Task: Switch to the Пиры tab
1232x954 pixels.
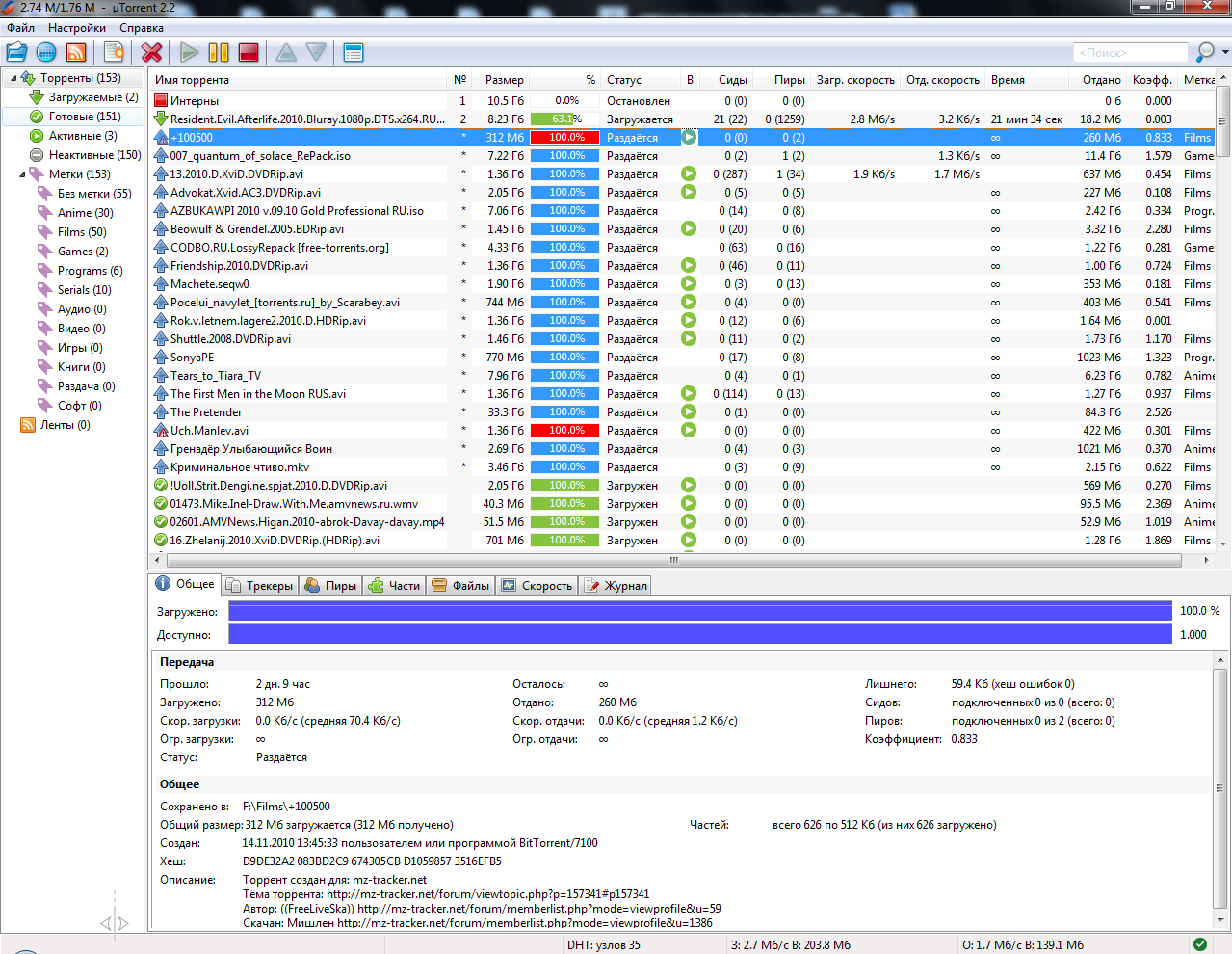Action: click(x=330, y=585)
